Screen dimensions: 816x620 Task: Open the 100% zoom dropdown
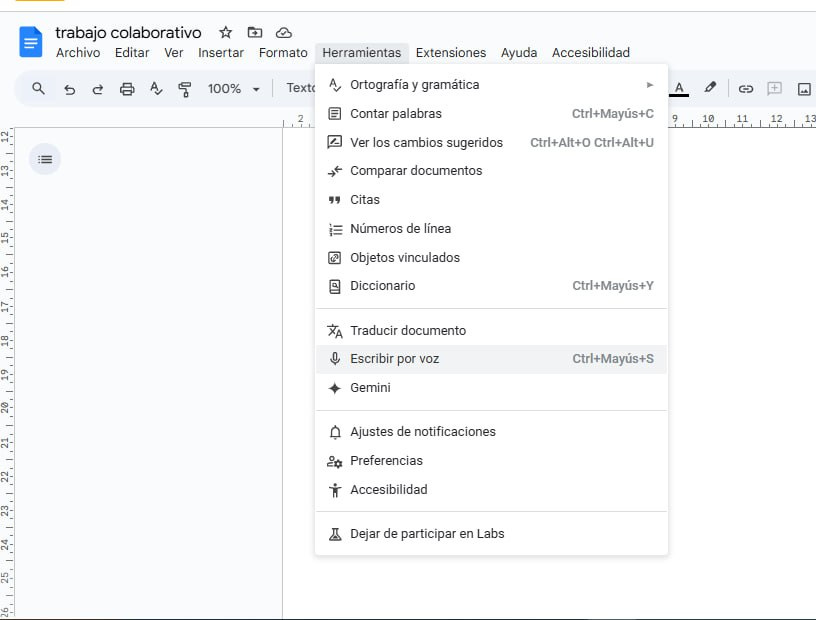click(x=234, y=88)
